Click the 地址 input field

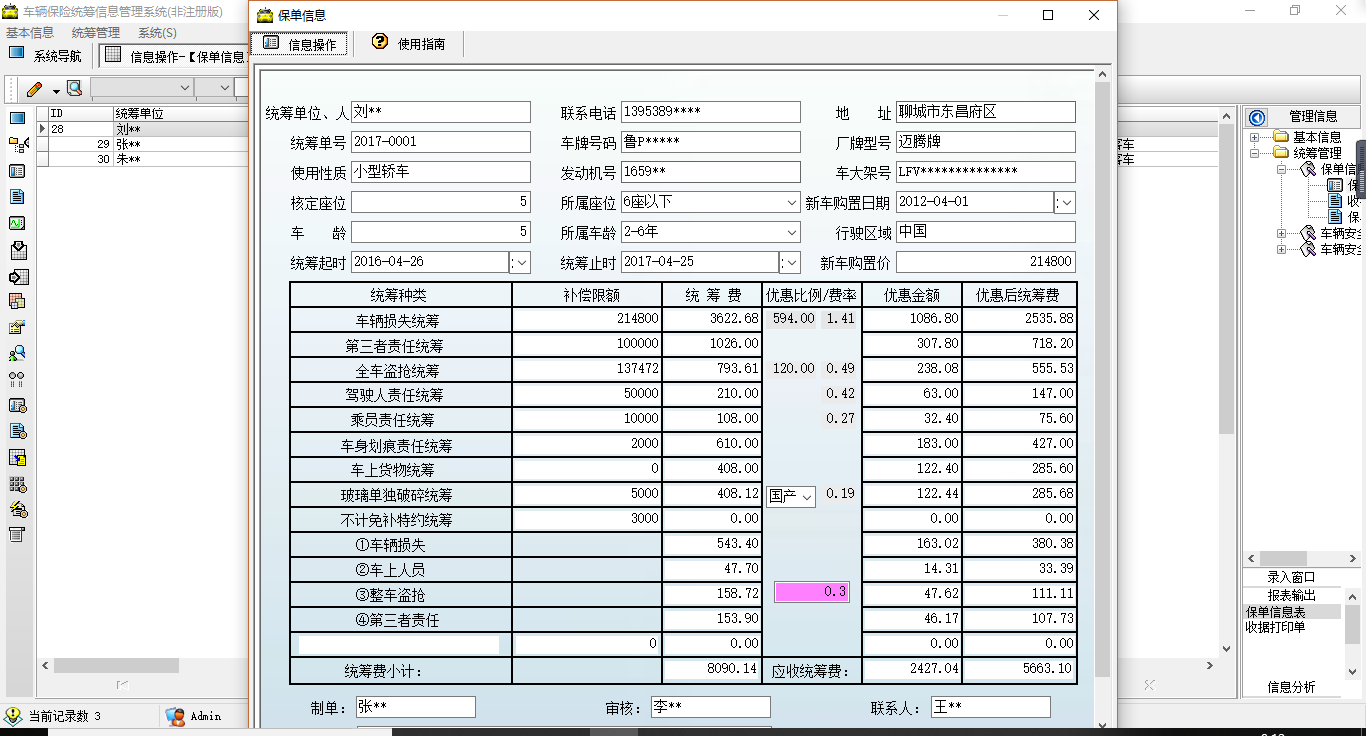(x=986, y=112)
